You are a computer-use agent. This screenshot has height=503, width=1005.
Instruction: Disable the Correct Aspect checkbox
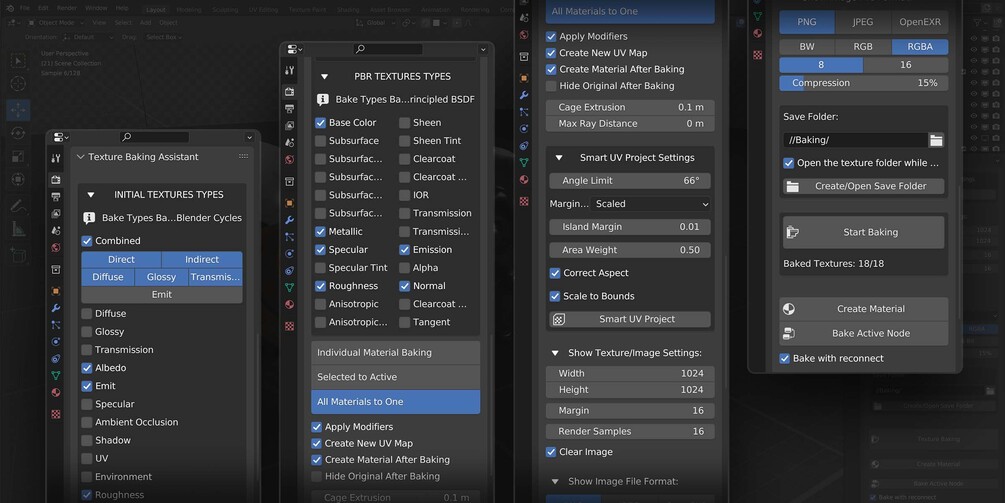(x=555, y=273)
